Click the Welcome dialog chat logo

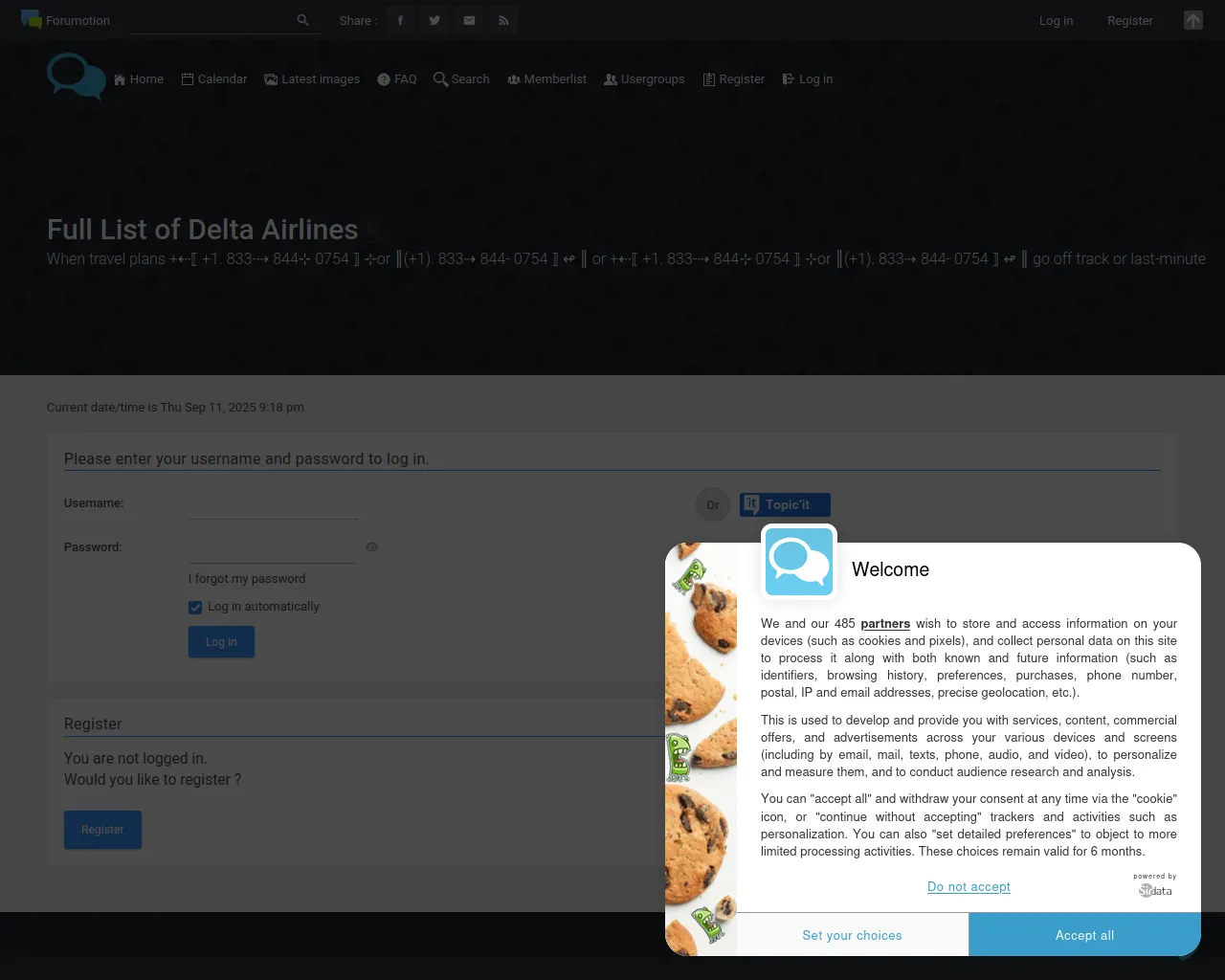(799, 562)
